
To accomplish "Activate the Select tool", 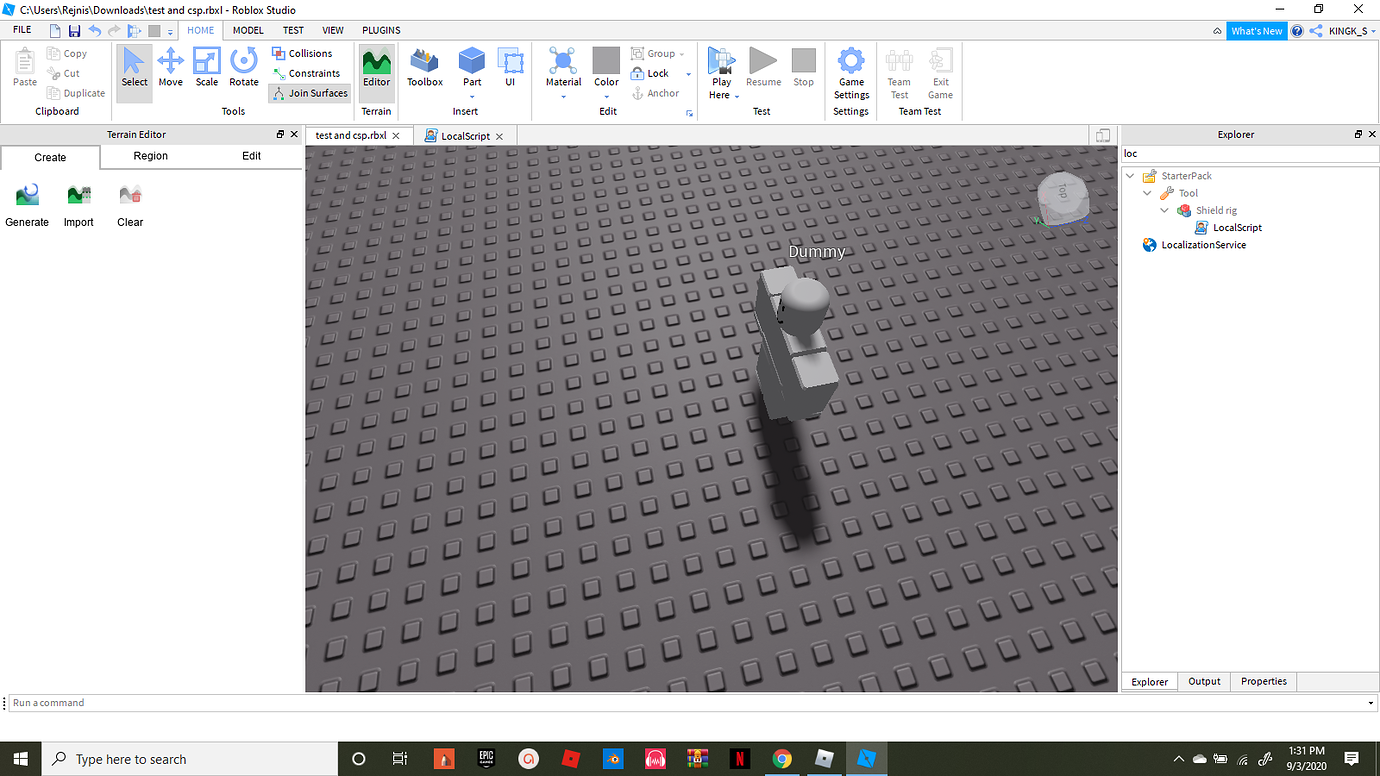I will pyautogui.click(x=134, y=70).
